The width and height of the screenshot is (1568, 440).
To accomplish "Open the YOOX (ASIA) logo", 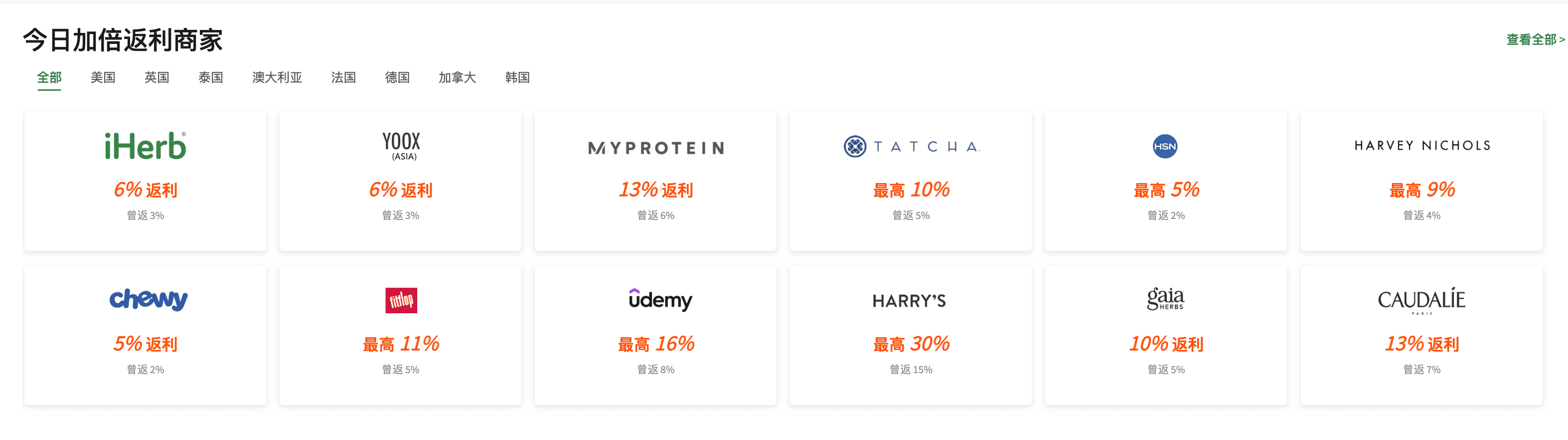I will tap(401, 146).
